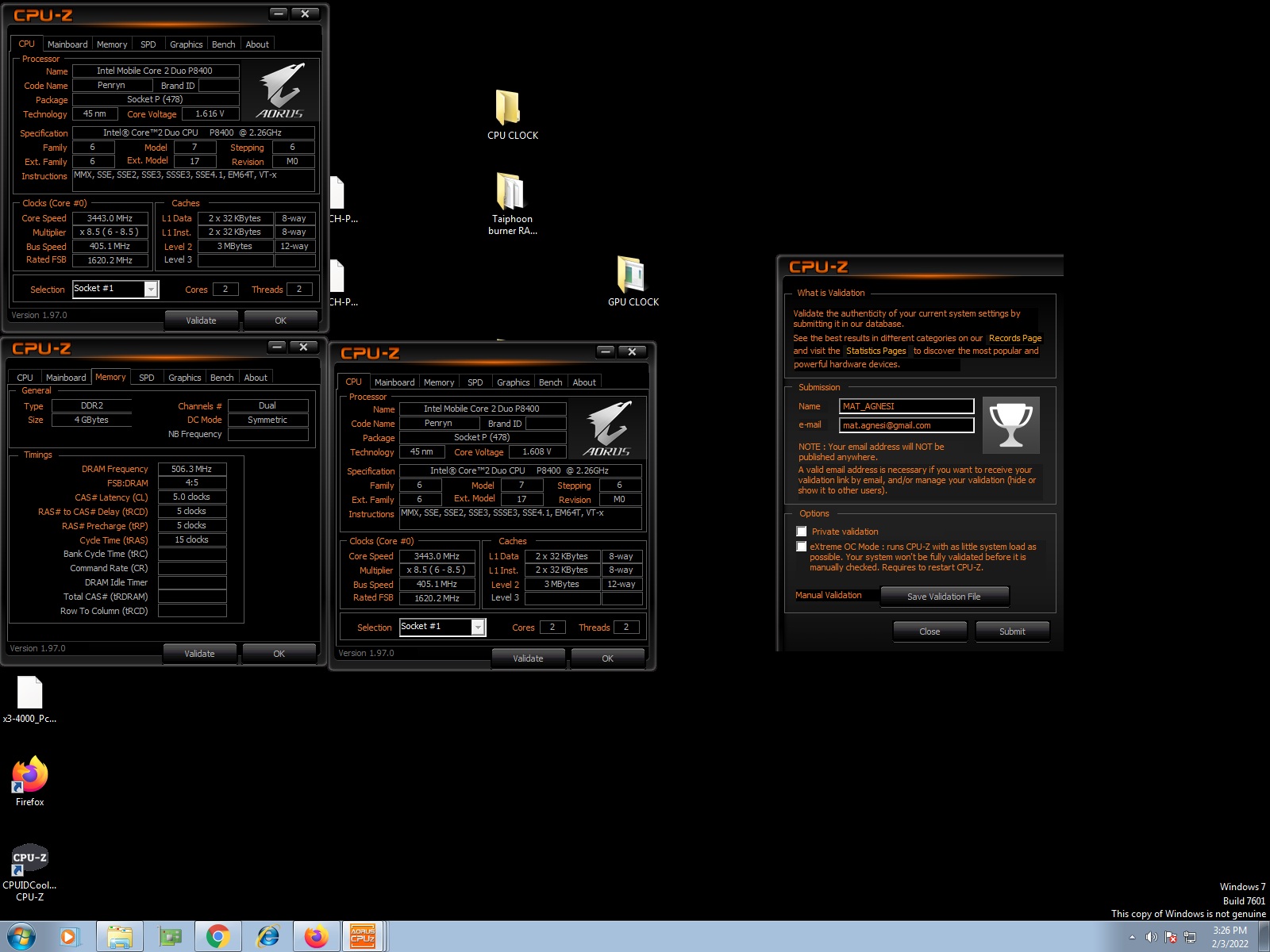Enable eXtreme OC Mode checkbox
The width and height of the screenshot is (1270, 952).
point(802,547)
